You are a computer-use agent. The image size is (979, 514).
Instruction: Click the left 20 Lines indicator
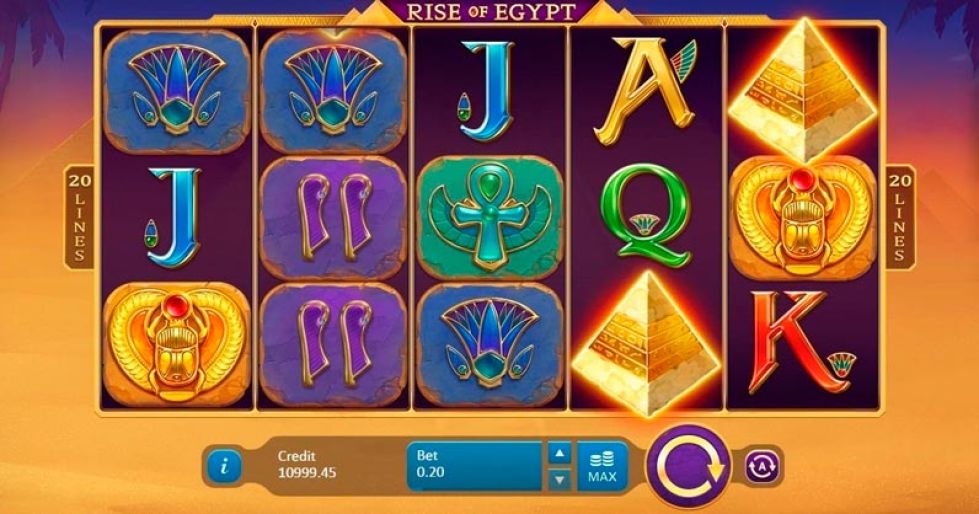(79, 217)
